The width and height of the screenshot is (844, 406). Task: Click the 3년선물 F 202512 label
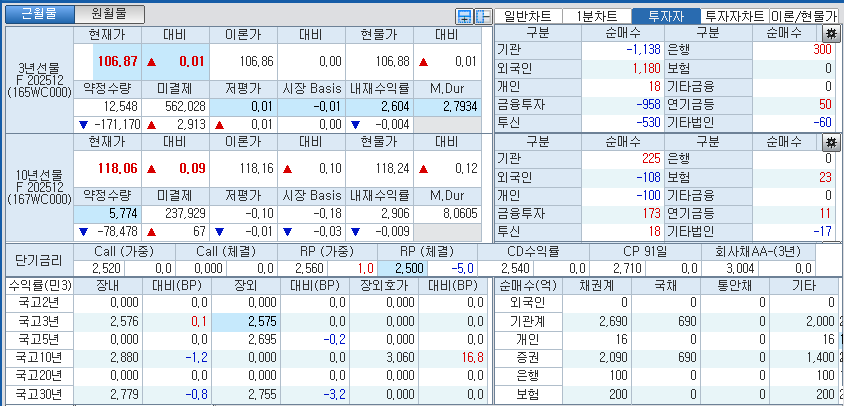[38, 79]
